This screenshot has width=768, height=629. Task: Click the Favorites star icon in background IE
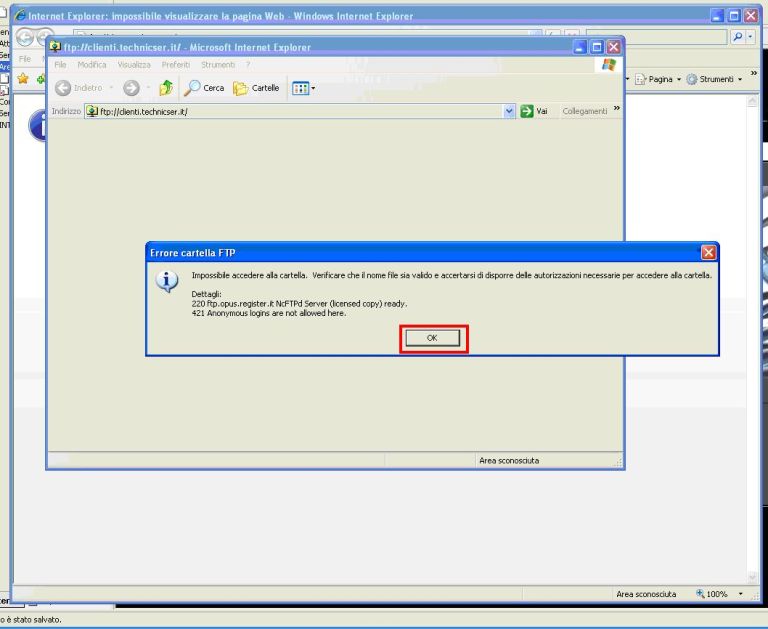pyautogui.click(x=23, y=79)
